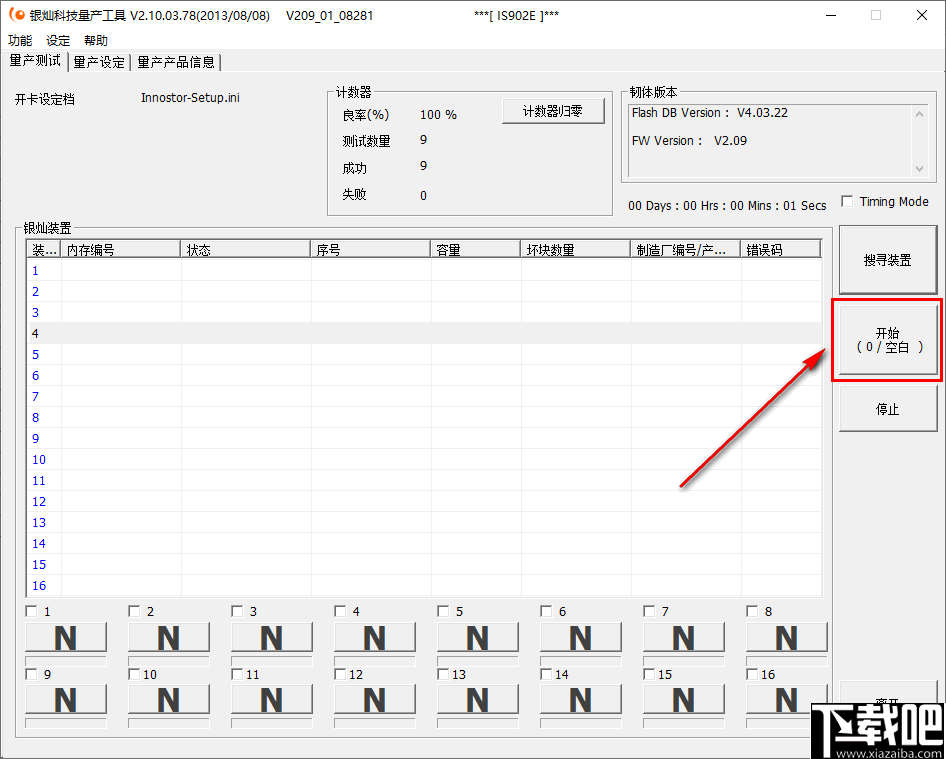Click the port 12 status 'N' icon

click(x=374, y=700)
